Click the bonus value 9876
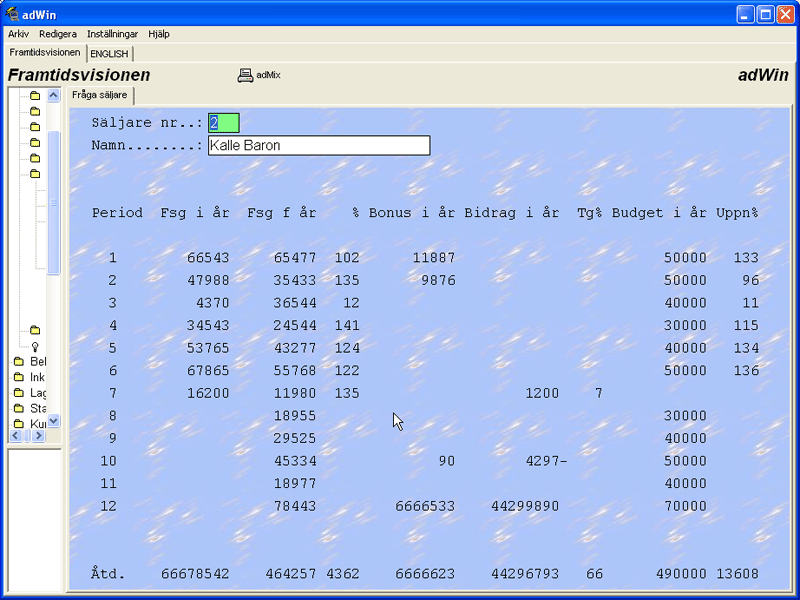This screenshot has height=600, width=800. coord(438,280)
